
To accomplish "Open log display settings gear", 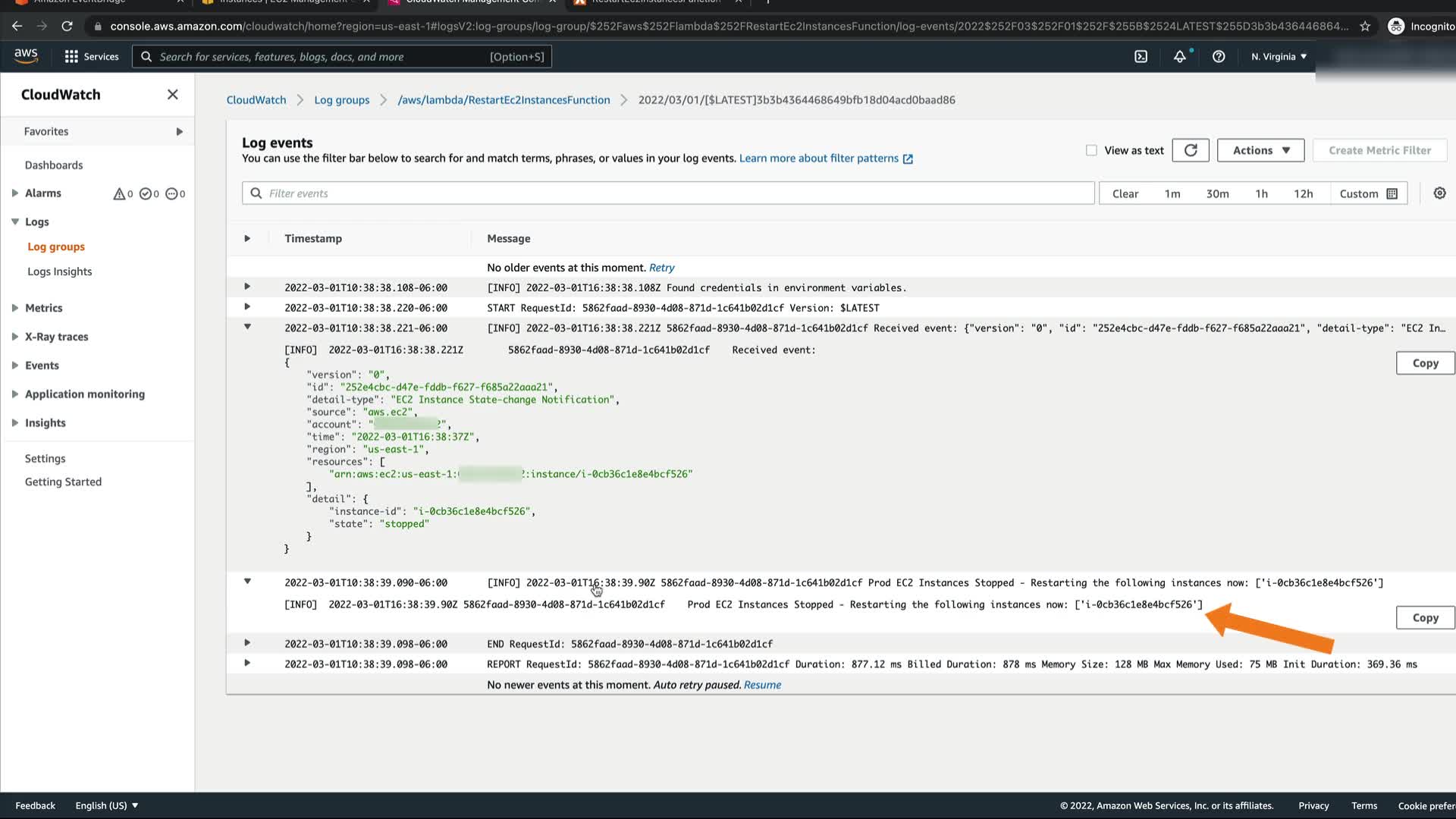I will tap(1439, 193).
